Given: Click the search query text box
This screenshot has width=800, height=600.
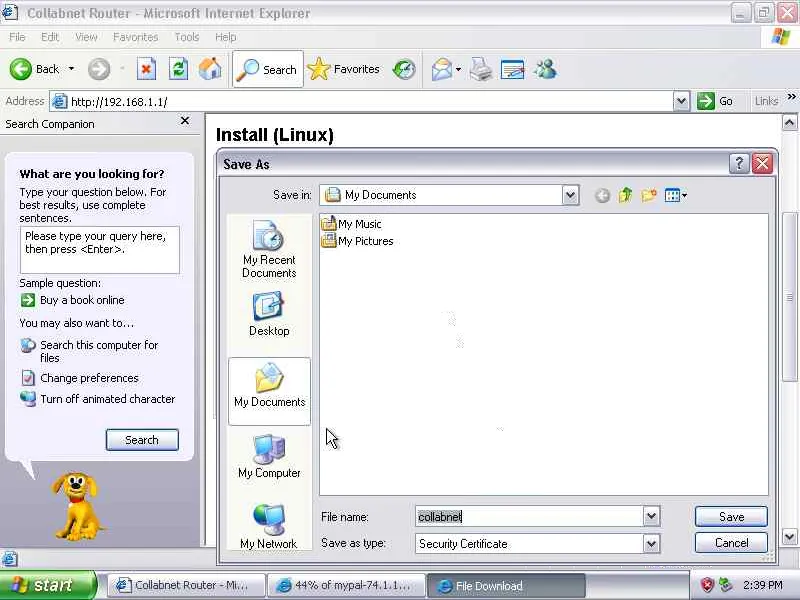Looking at the screenshot, I should tap(99, 250).
